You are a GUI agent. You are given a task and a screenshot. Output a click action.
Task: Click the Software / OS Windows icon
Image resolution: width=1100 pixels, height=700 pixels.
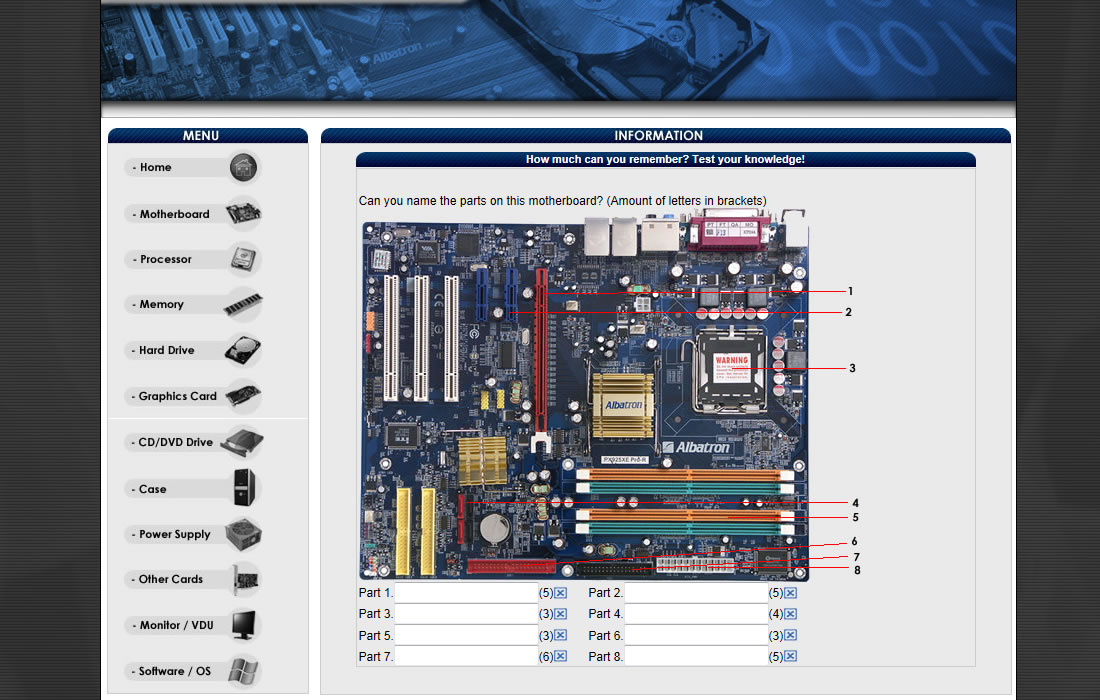point(243,671)
